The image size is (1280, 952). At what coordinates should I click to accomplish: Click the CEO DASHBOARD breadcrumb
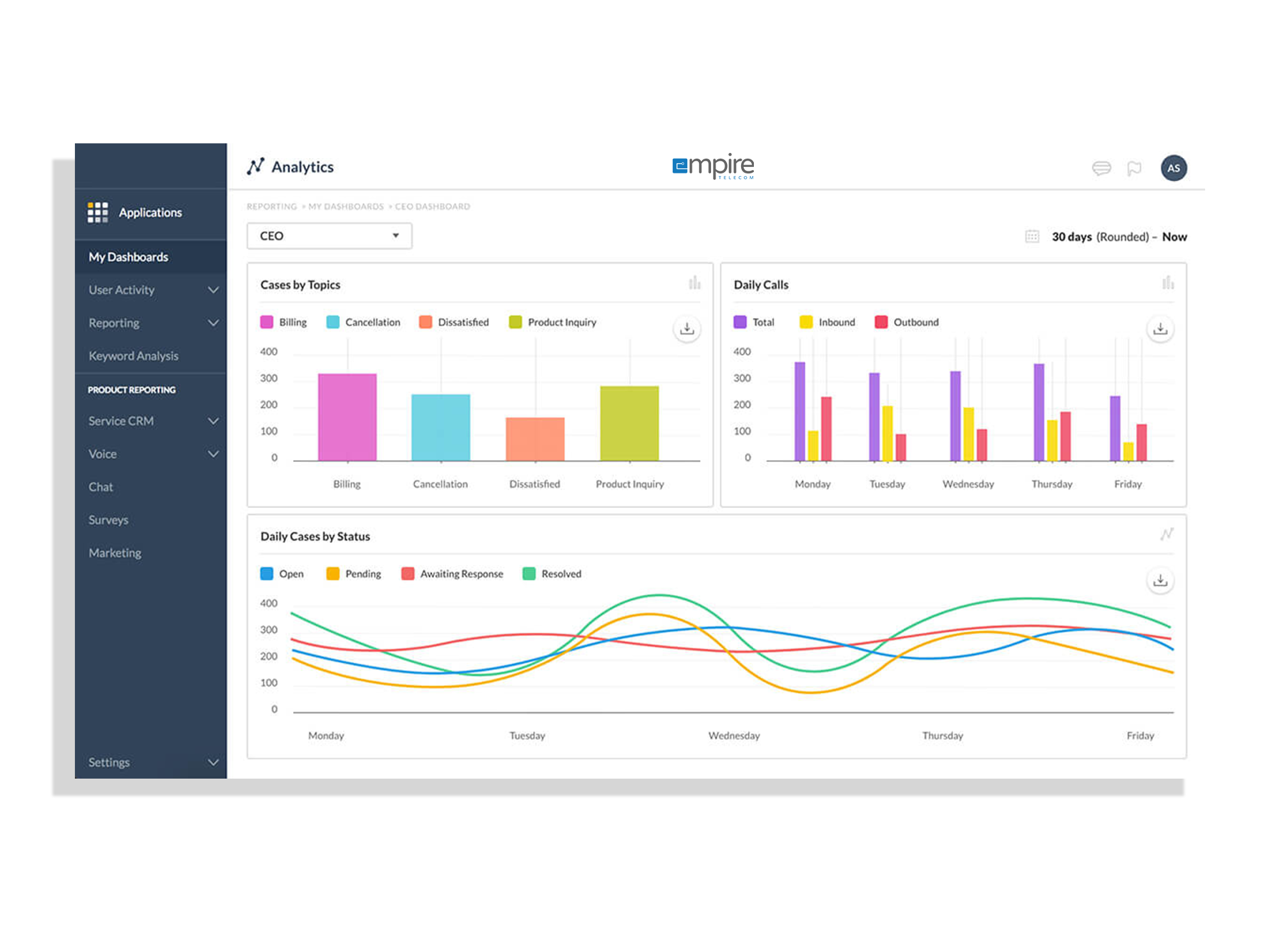click(x=433, y=207)
